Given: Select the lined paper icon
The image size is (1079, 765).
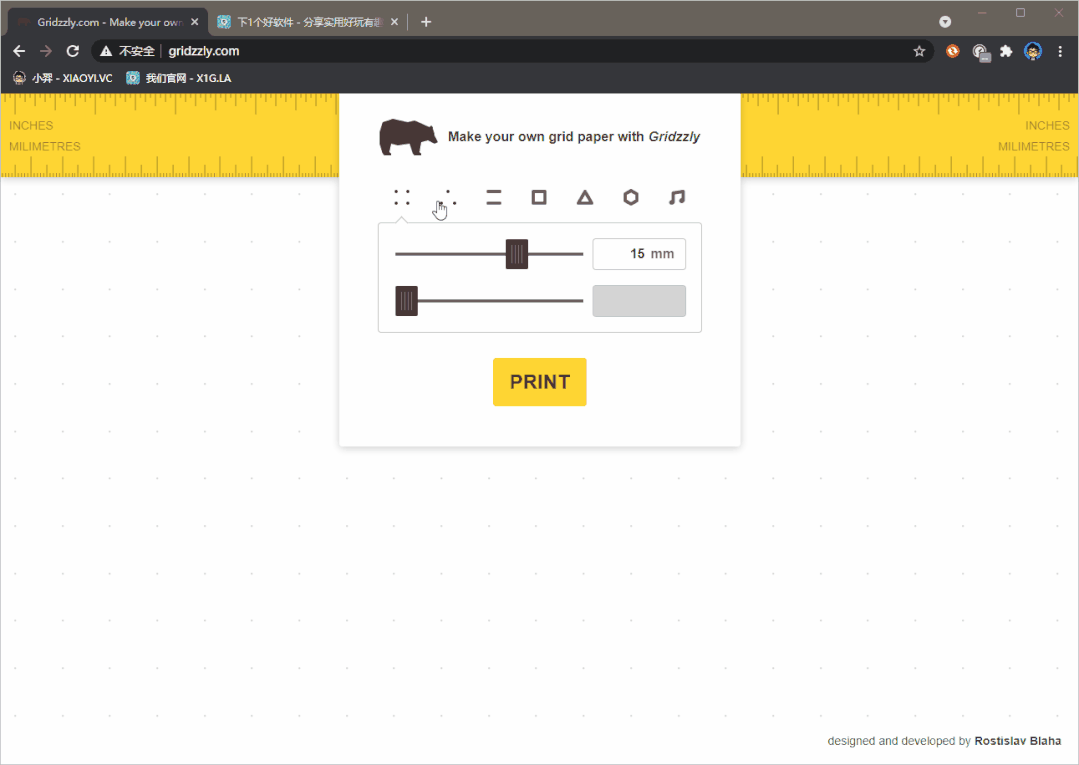Looking at the screenshot, I should (493, 197).
